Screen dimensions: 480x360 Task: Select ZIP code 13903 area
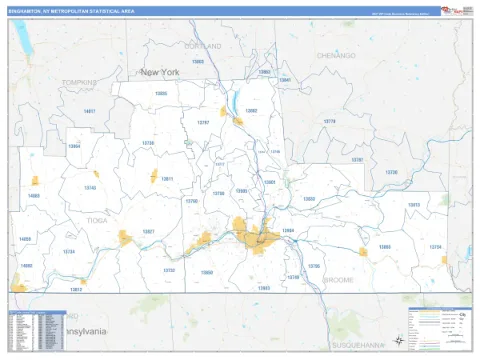pos(264,288)
